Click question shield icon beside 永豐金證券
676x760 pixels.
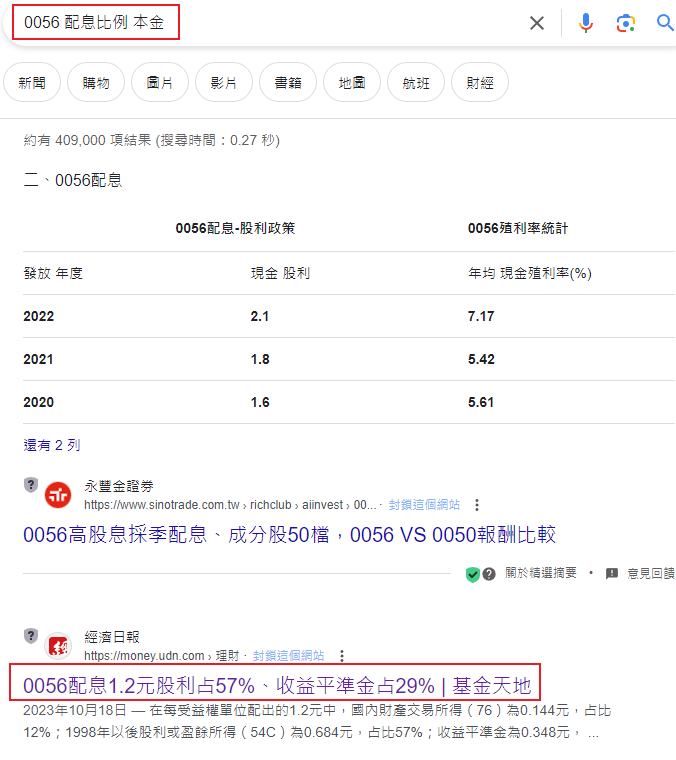coord(31,485)
